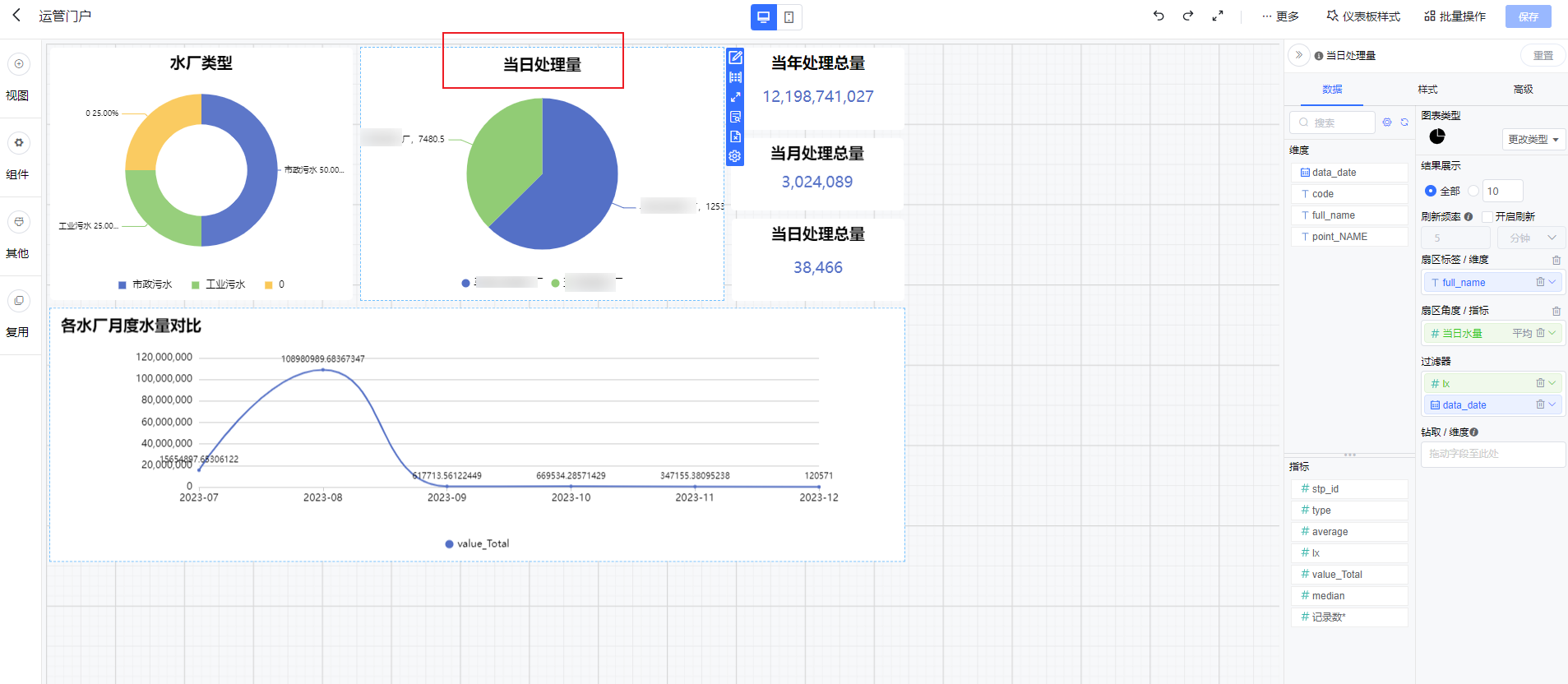
Task: Open 仪表板样式 dashboard style settings
Action: pos(1363,16)
